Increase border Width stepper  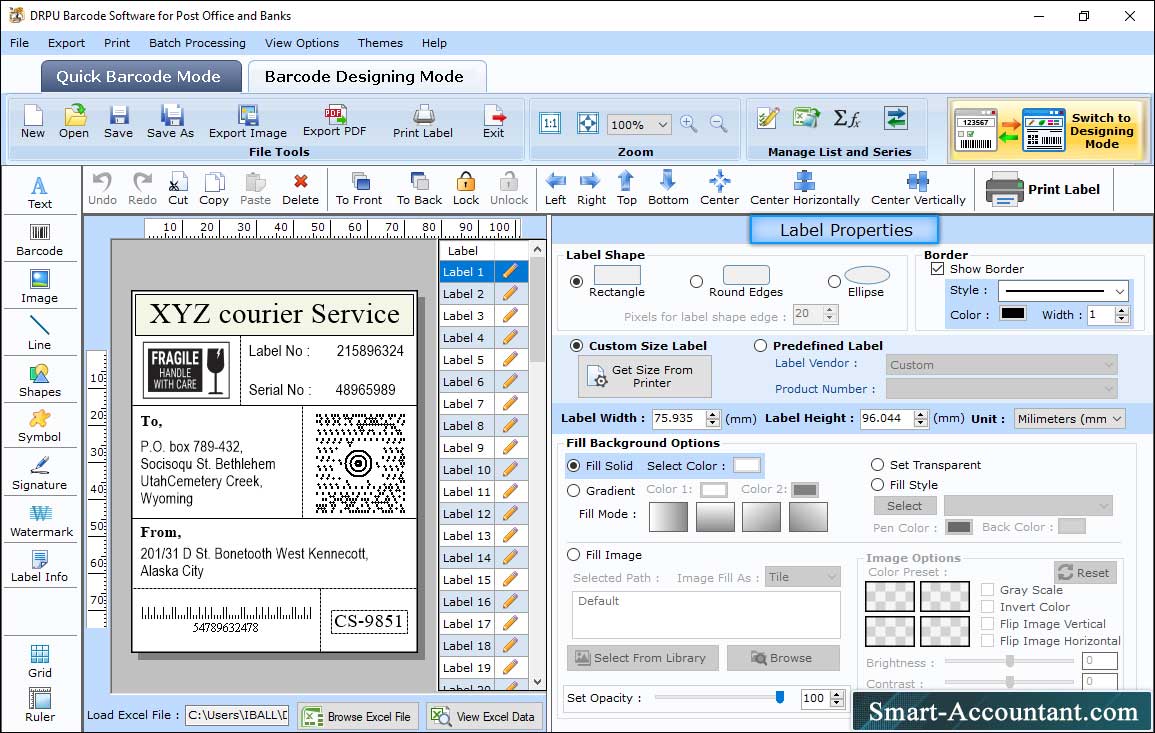pyautogui.click(x=1122, y=311)
